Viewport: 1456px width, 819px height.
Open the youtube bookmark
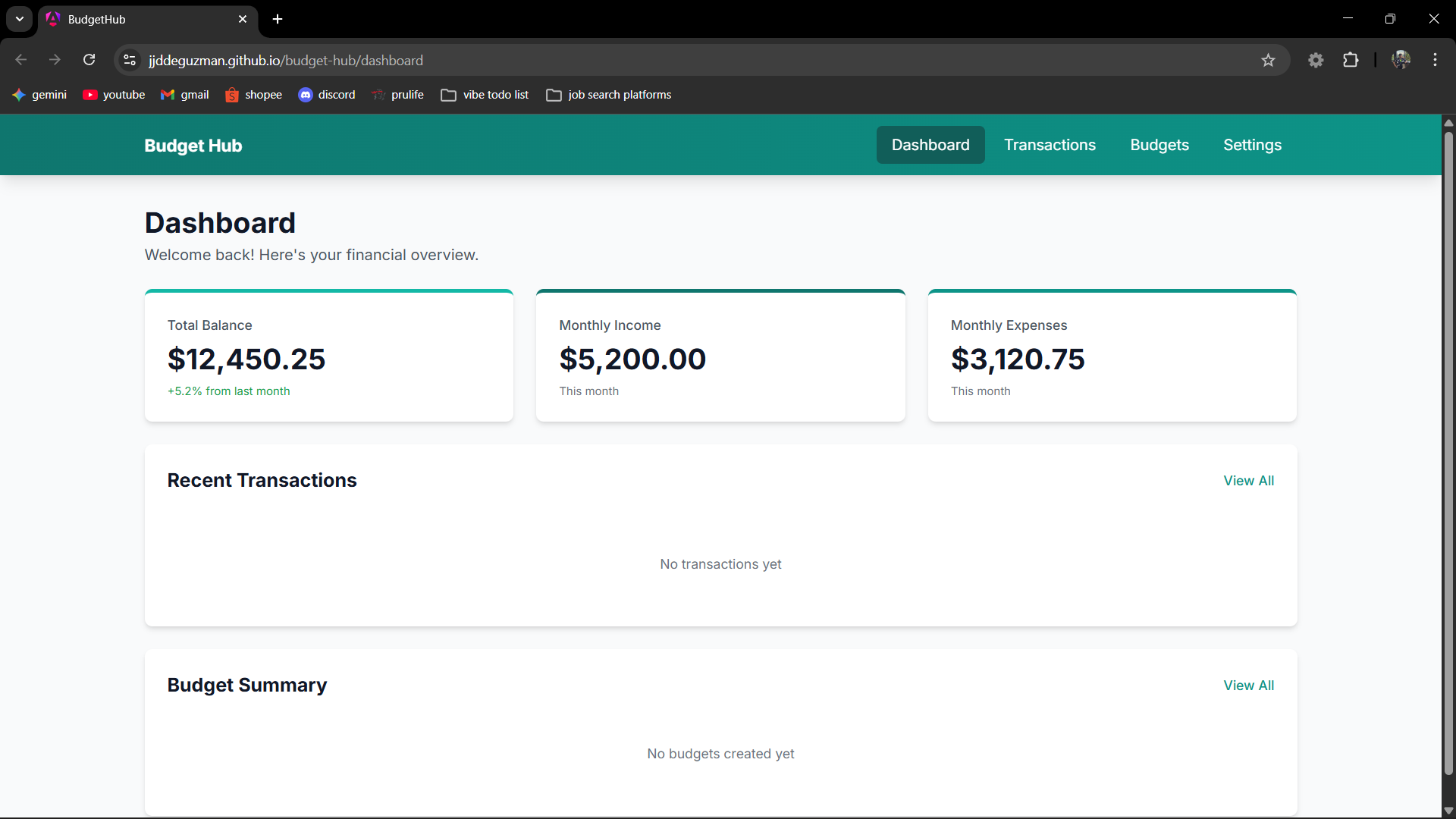click(x=114, y=95)
